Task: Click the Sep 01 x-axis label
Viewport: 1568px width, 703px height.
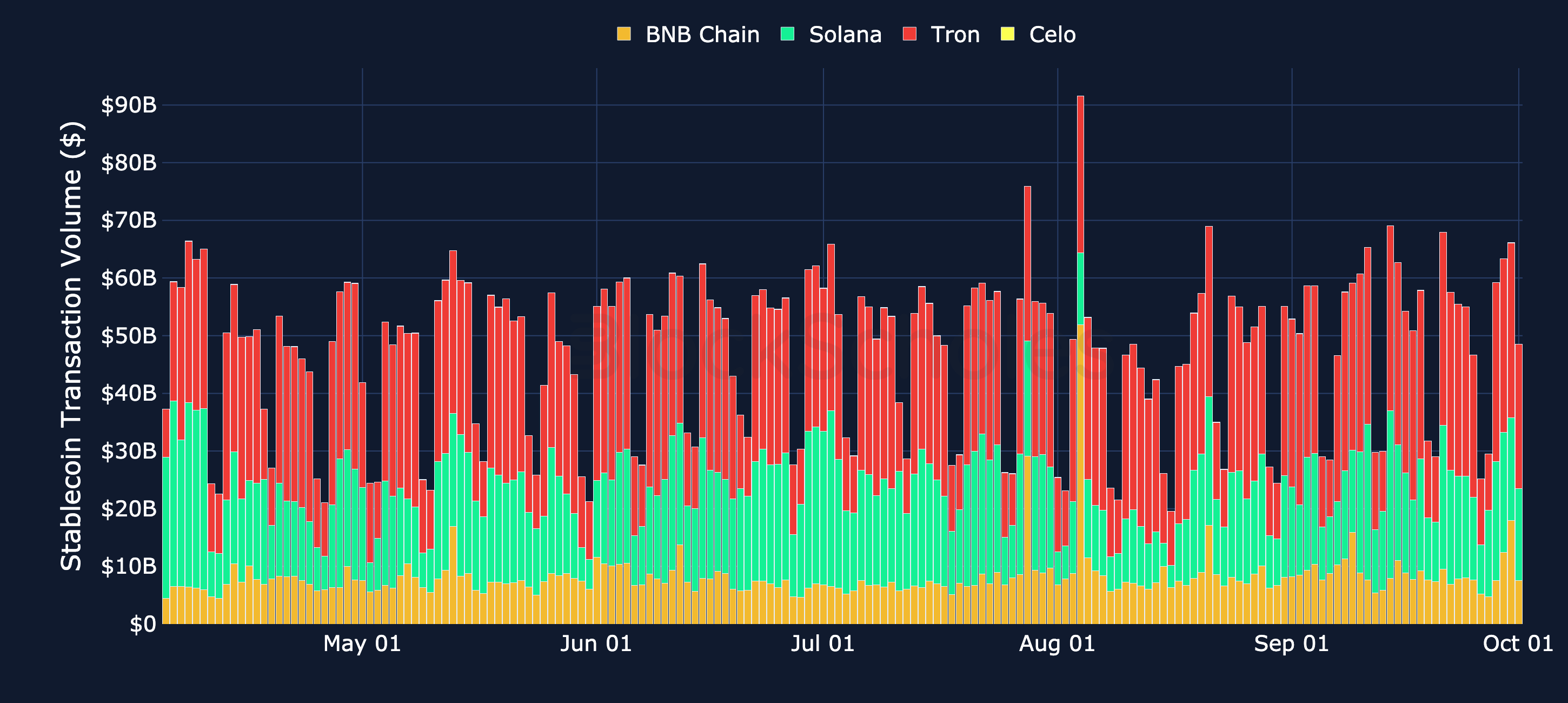Action: [x=1292, y=644]
